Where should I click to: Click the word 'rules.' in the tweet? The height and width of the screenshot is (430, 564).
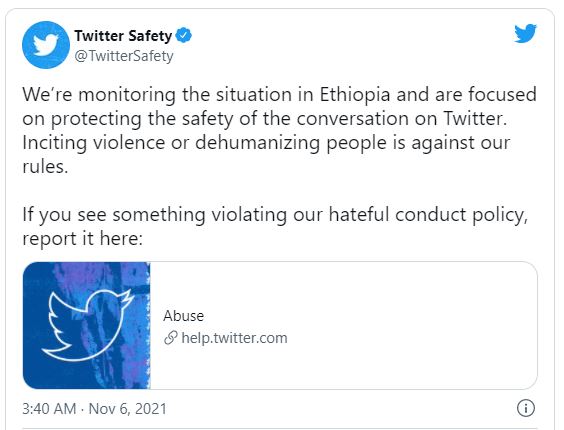pos(45,167)
